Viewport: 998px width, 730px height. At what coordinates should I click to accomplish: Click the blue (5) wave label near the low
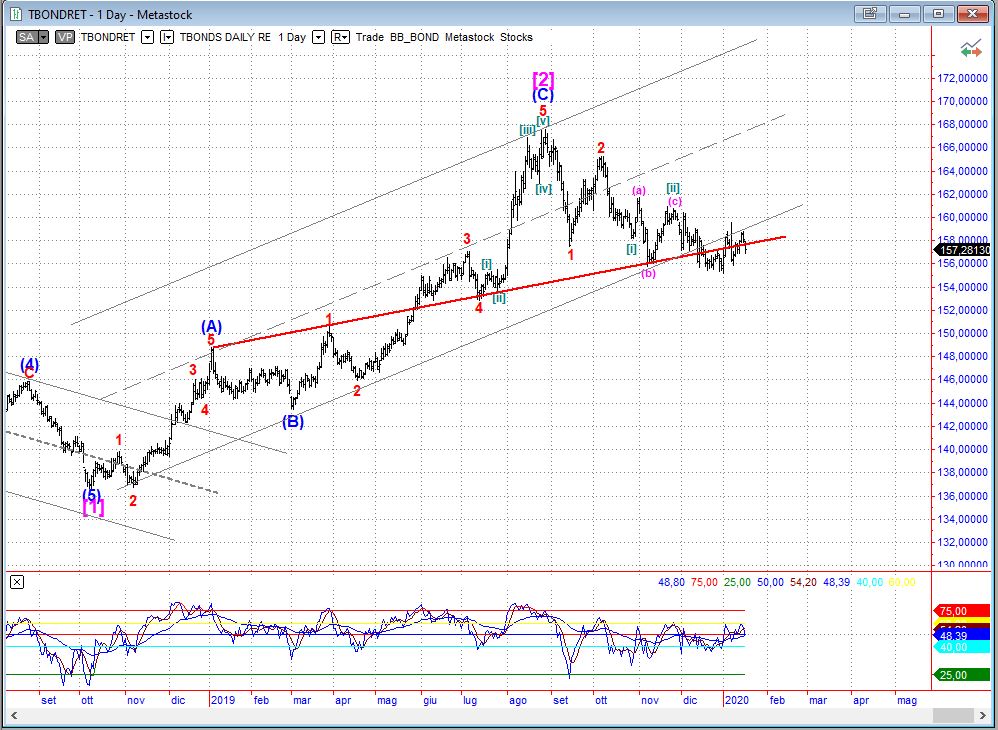92,495
